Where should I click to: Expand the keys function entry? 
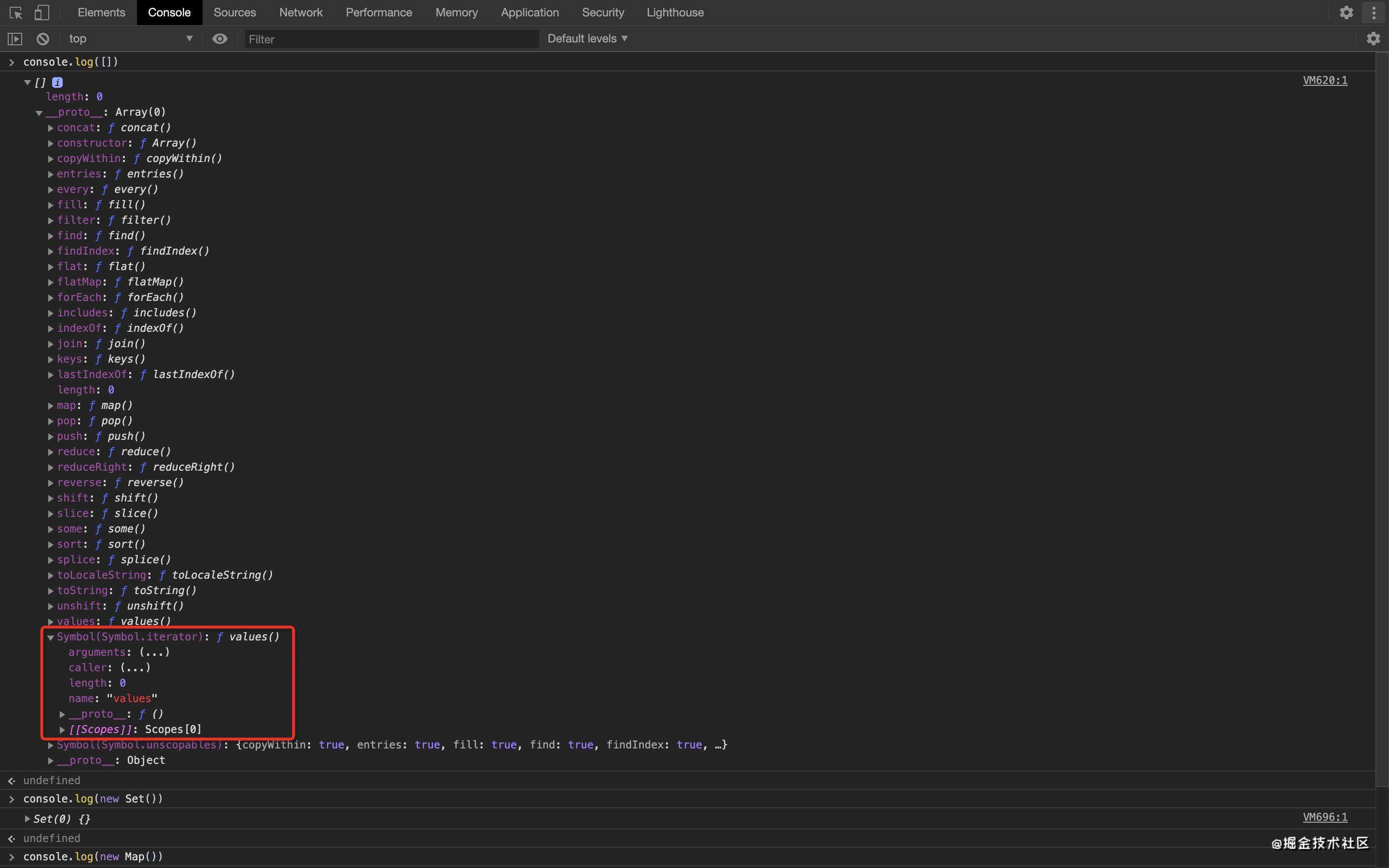click(51, 359)
